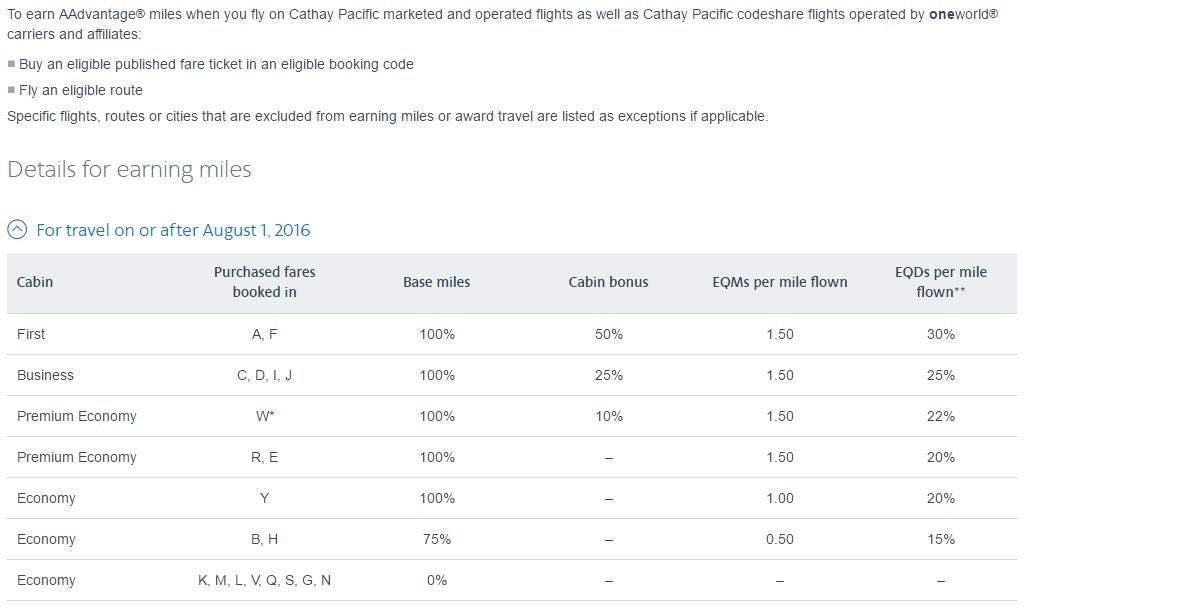Viewport: 1183px width, 611px height.
Task: Select the "EQMs per mile flown" header
Action: [x=779, y=282]
